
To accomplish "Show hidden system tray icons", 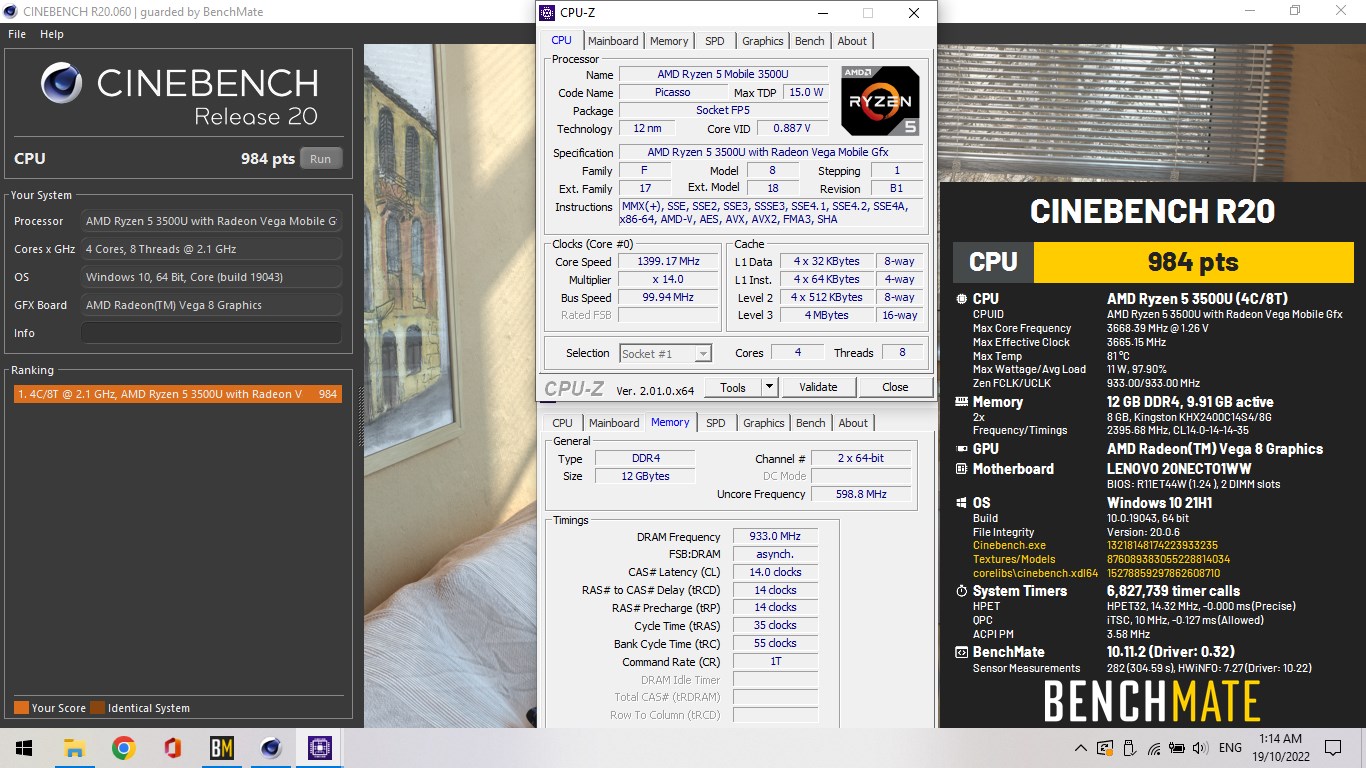I will pos(1081,748).
